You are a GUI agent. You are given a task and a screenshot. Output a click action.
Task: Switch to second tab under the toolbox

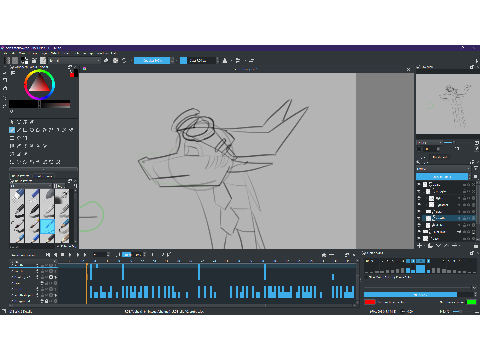pos(43,176)
